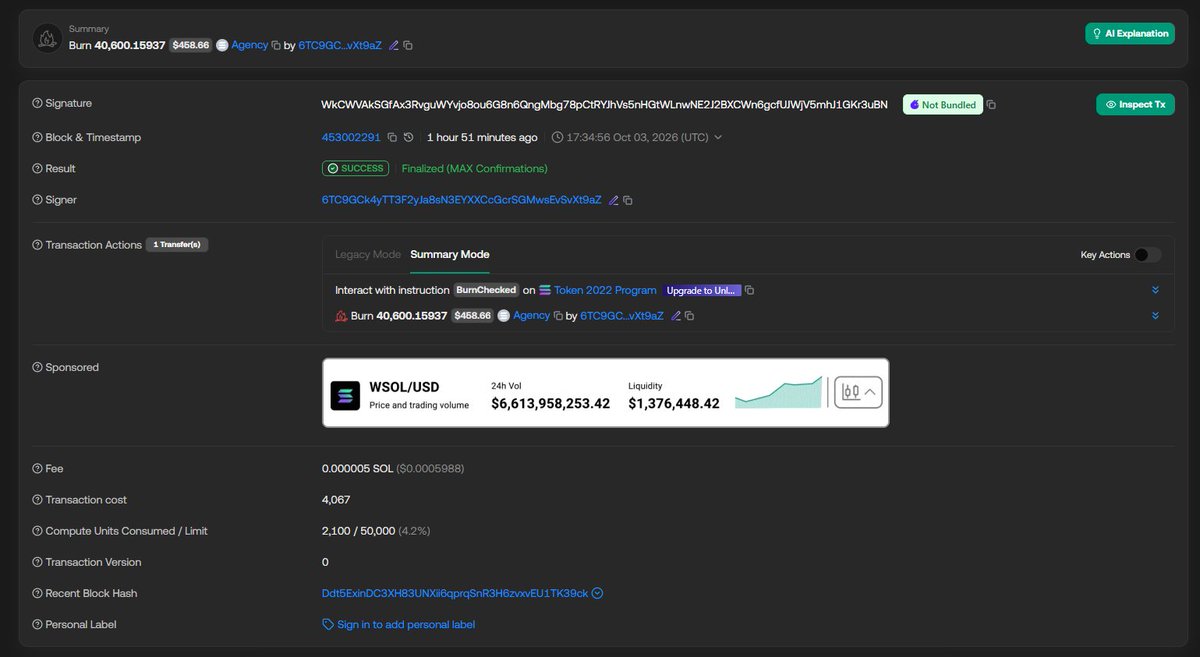Viewport: 1200px width, 657px height.
Task: Edit label for 6TC9GC...vXt9aZ in action row
Action: click(x=676, y=315)
